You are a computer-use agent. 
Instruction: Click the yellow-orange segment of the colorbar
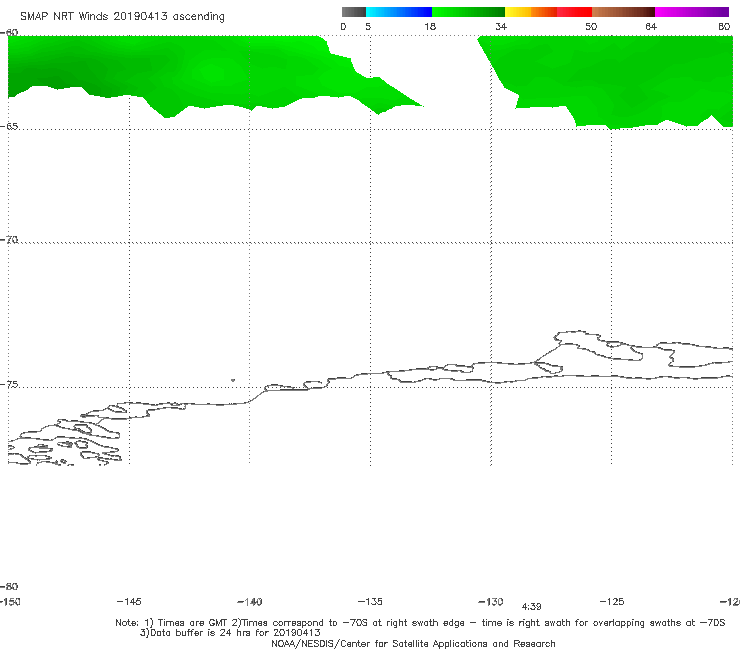531,12
